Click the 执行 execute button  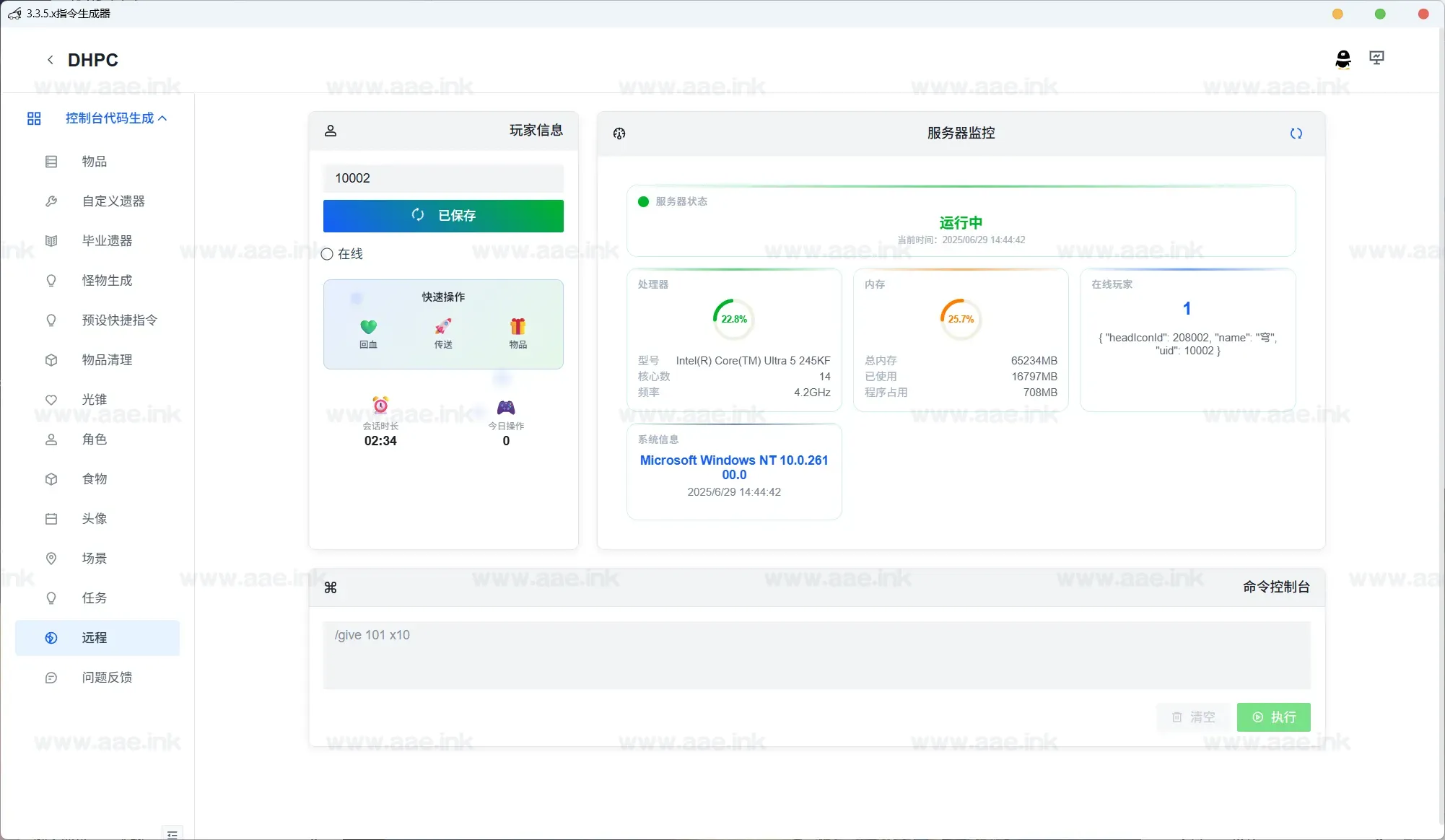pyautogui.click(x=1273, y=717)
